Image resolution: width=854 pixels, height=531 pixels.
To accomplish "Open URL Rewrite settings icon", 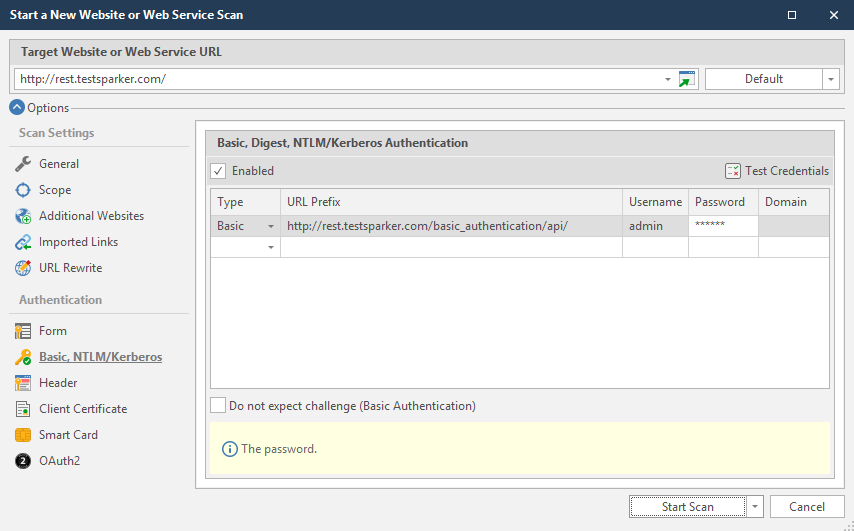I will pos(23,268).
